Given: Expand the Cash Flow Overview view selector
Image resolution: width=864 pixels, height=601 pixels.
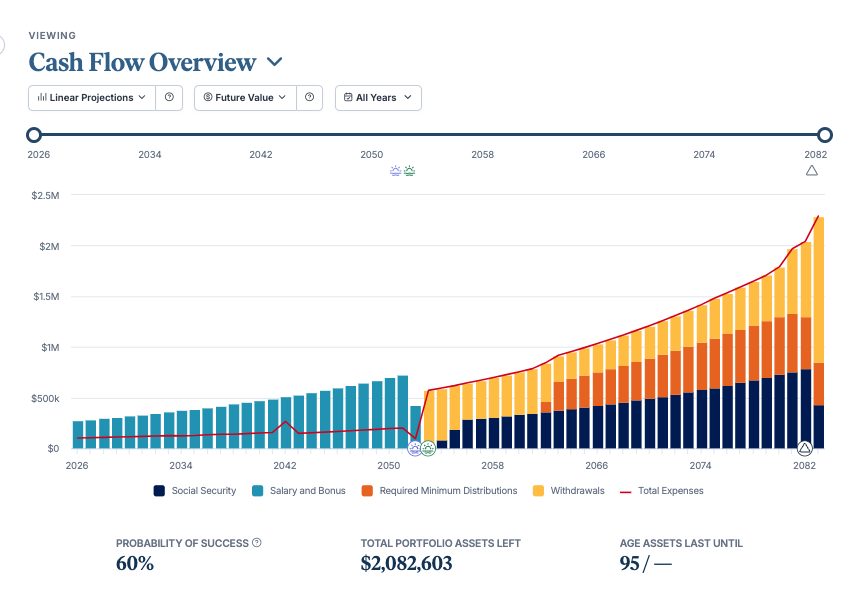Looking at the screenshot, I should tap(275, 62).
